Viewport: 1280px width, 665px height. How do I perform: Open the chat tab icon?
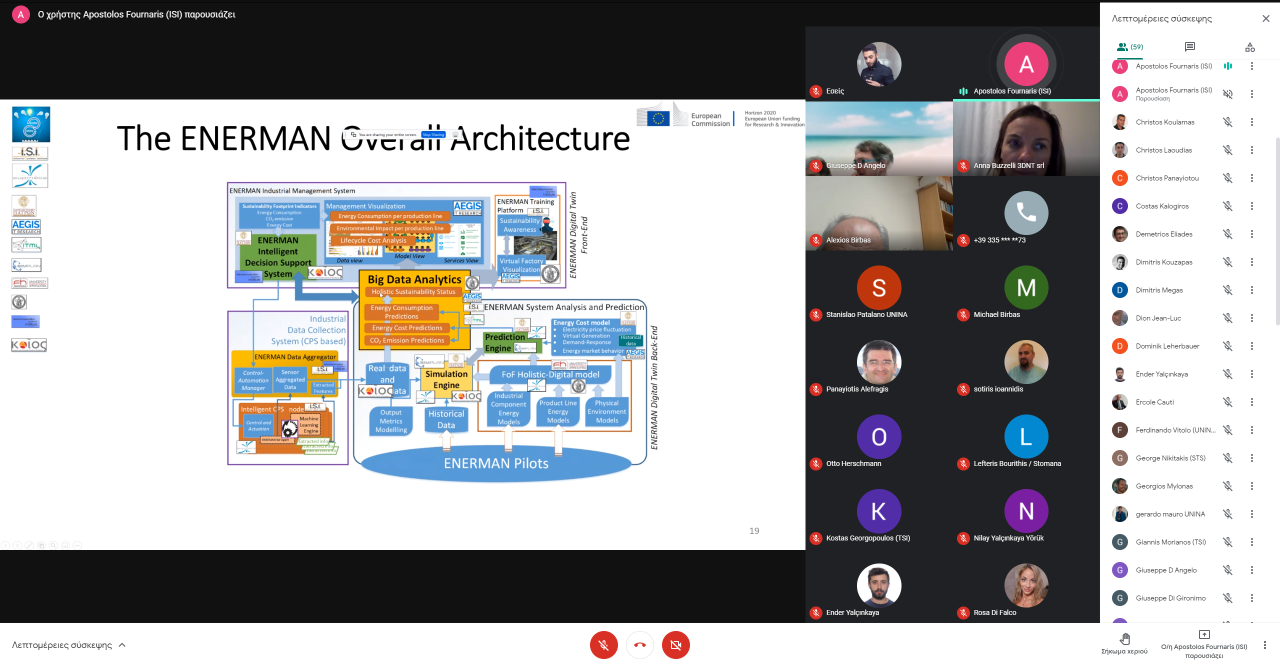[1189, 47]
